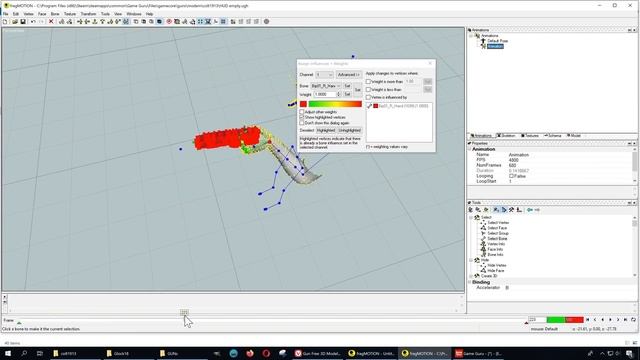Open the Bone dropdown in dialog
The height and width of the screenshot is (360, 640).
pyautogui.click(x=326, y=86)
